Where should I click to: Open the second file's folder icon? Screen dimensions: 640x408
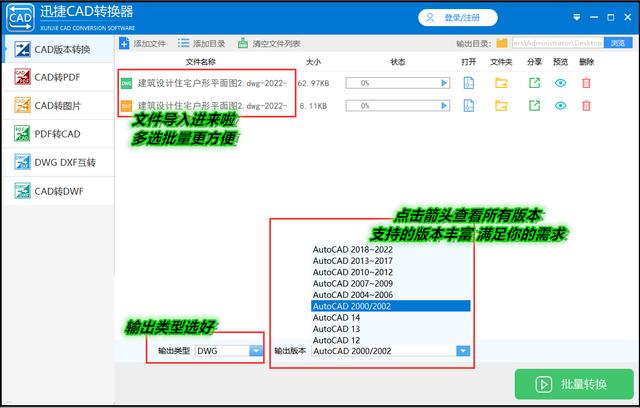click(x=501, y=105)
